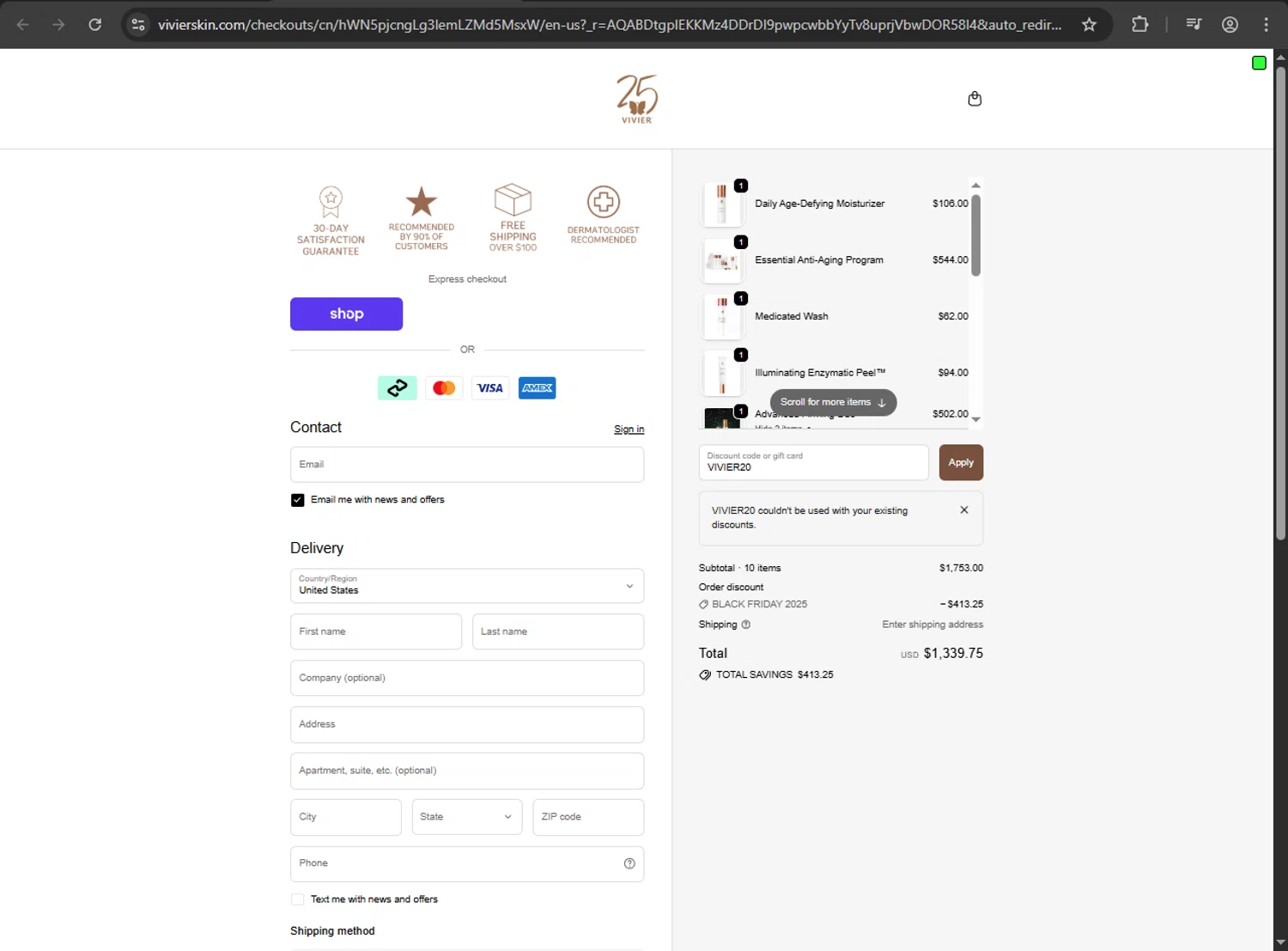Focus the Phone field
Viewport: 1288px width, 951px height.
click(467, 864)
